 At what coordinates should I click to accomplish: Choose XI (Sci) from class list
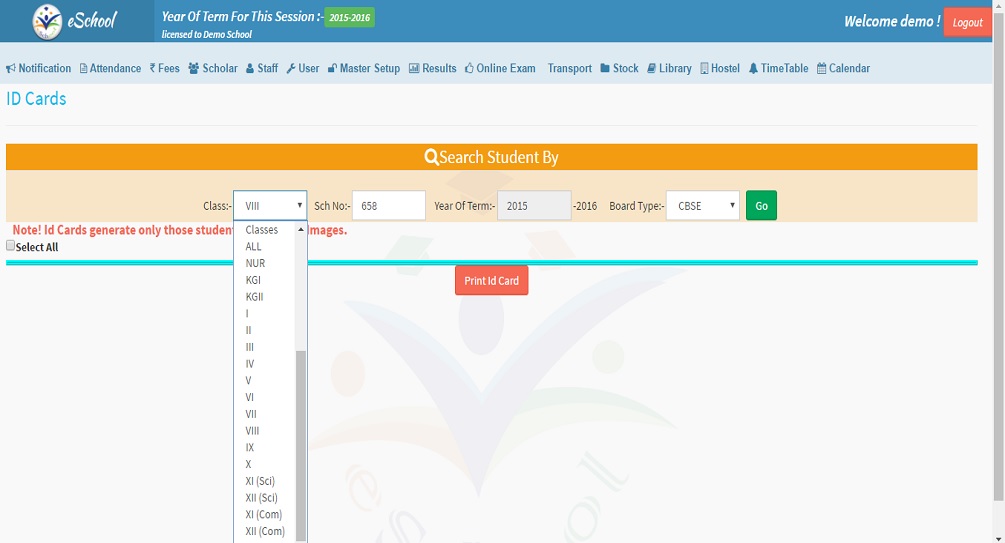coord(260,481)
